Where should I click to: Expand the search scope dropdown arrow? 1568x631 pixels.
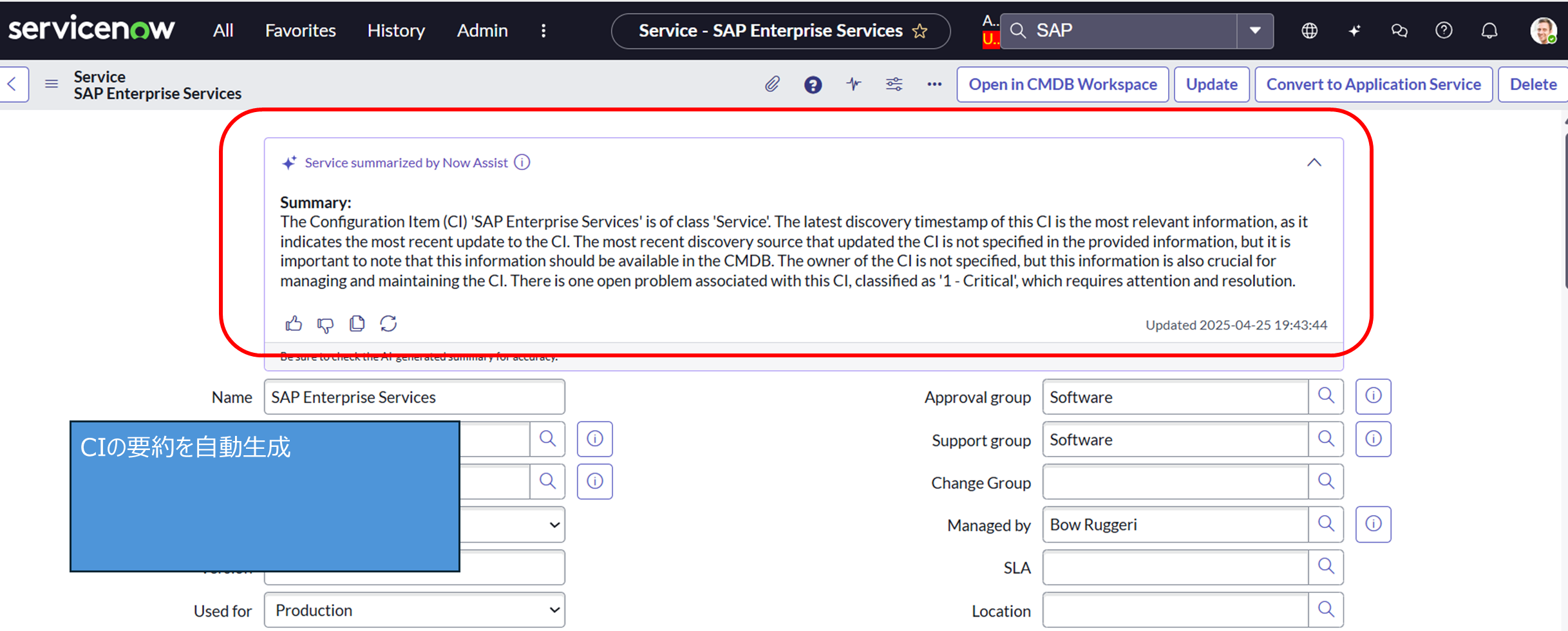[1255, 30]
